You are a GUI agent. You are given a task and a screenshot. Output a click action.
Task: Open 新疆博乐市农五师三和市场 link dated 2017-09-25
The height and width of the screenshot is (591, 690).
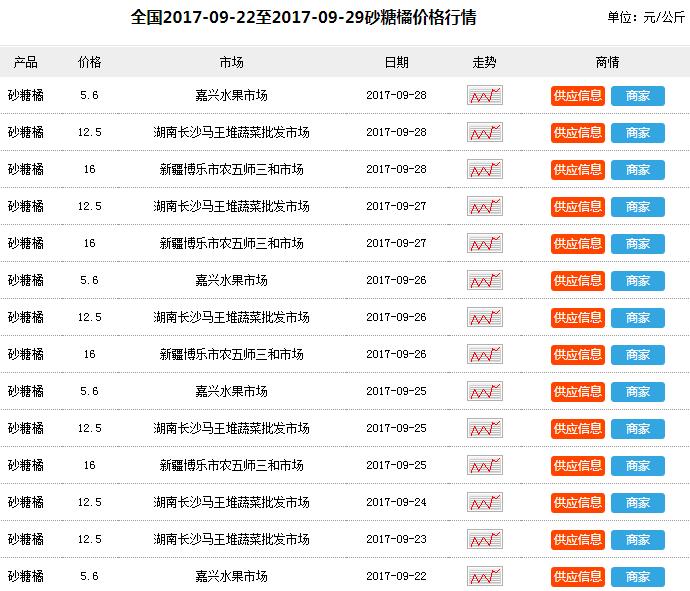coord(231,466)
